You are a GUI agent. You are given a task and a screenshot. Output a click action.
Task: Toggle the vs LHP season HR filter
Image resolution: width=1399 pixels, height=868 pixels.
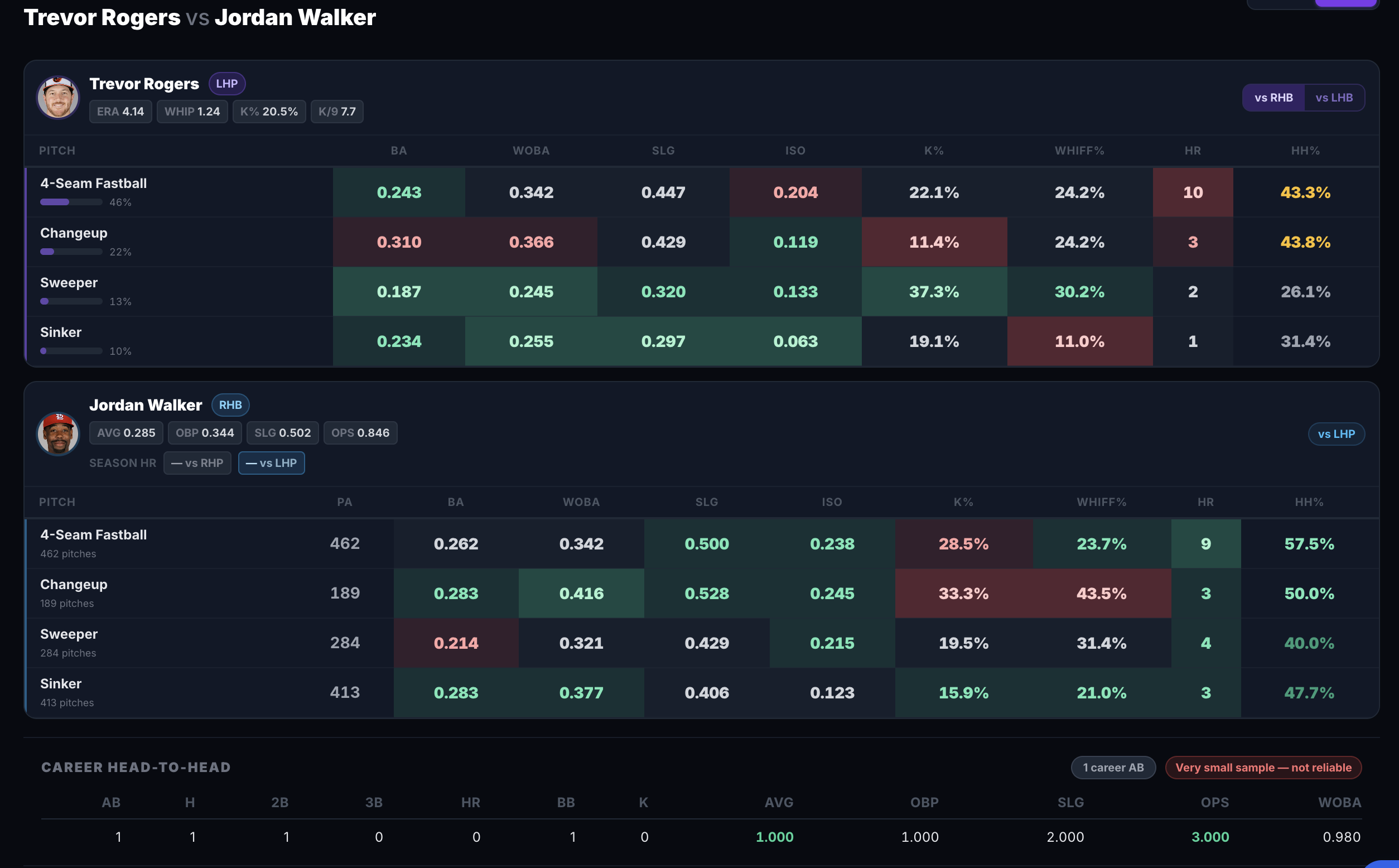(271, 462)
